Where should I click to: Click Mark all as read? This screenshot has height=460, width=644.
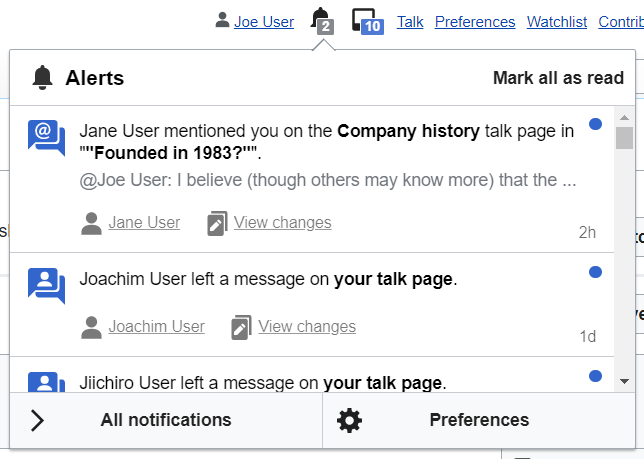(558, 78)
